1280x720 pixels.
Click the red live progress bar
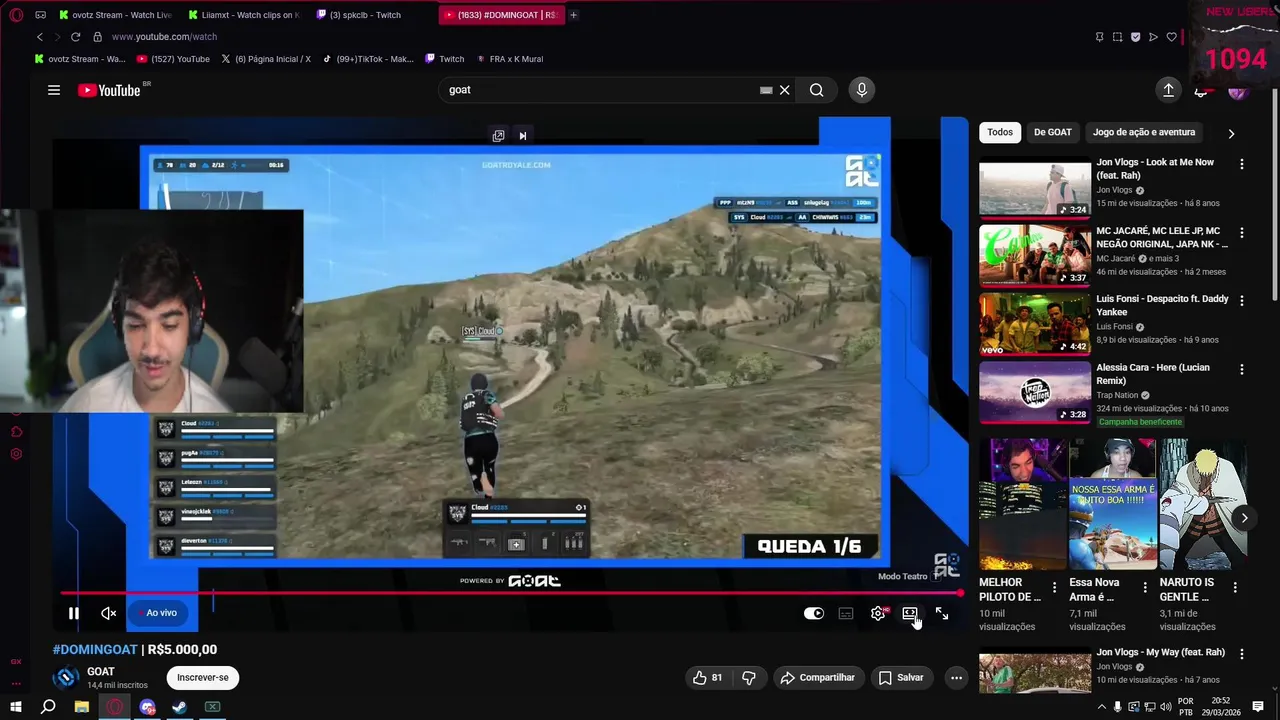510,593
